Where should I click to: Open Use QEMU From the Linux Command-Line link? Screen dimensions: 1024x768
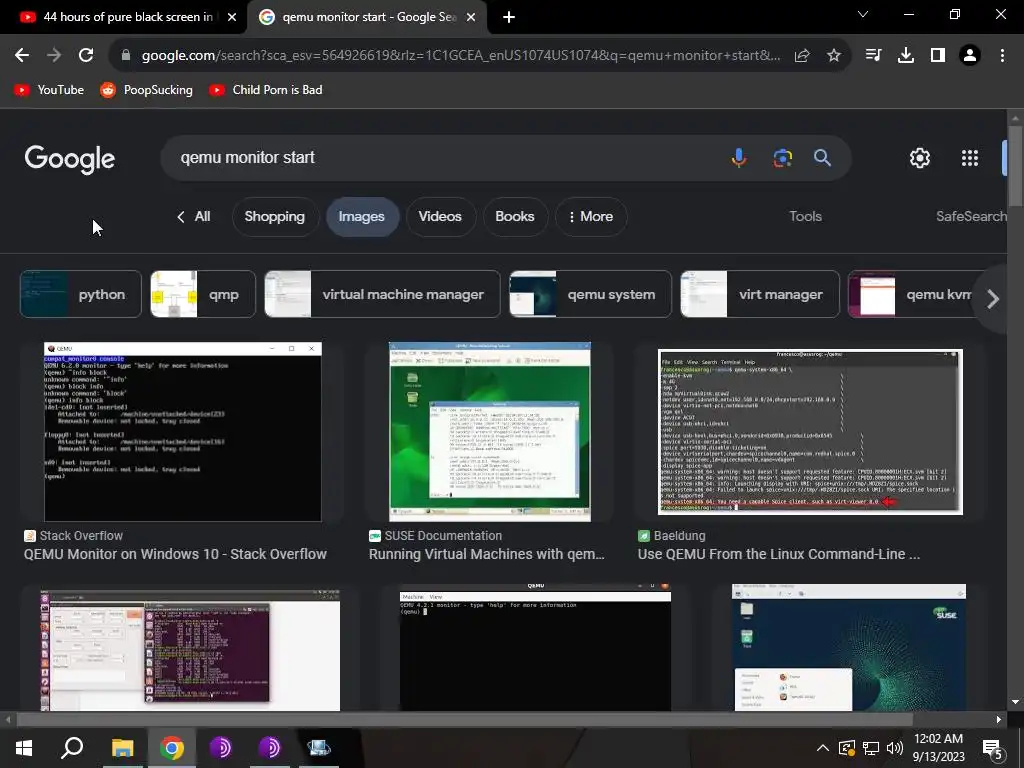[x=778, y=554]
